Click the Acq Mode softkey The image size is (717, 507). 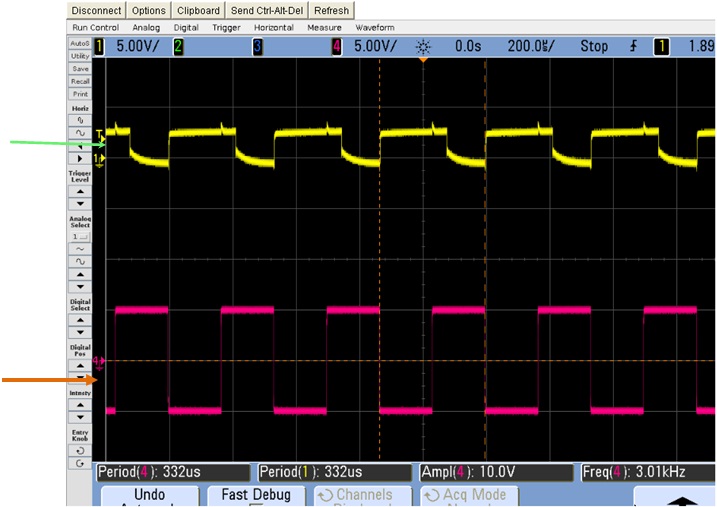[468, 496]
